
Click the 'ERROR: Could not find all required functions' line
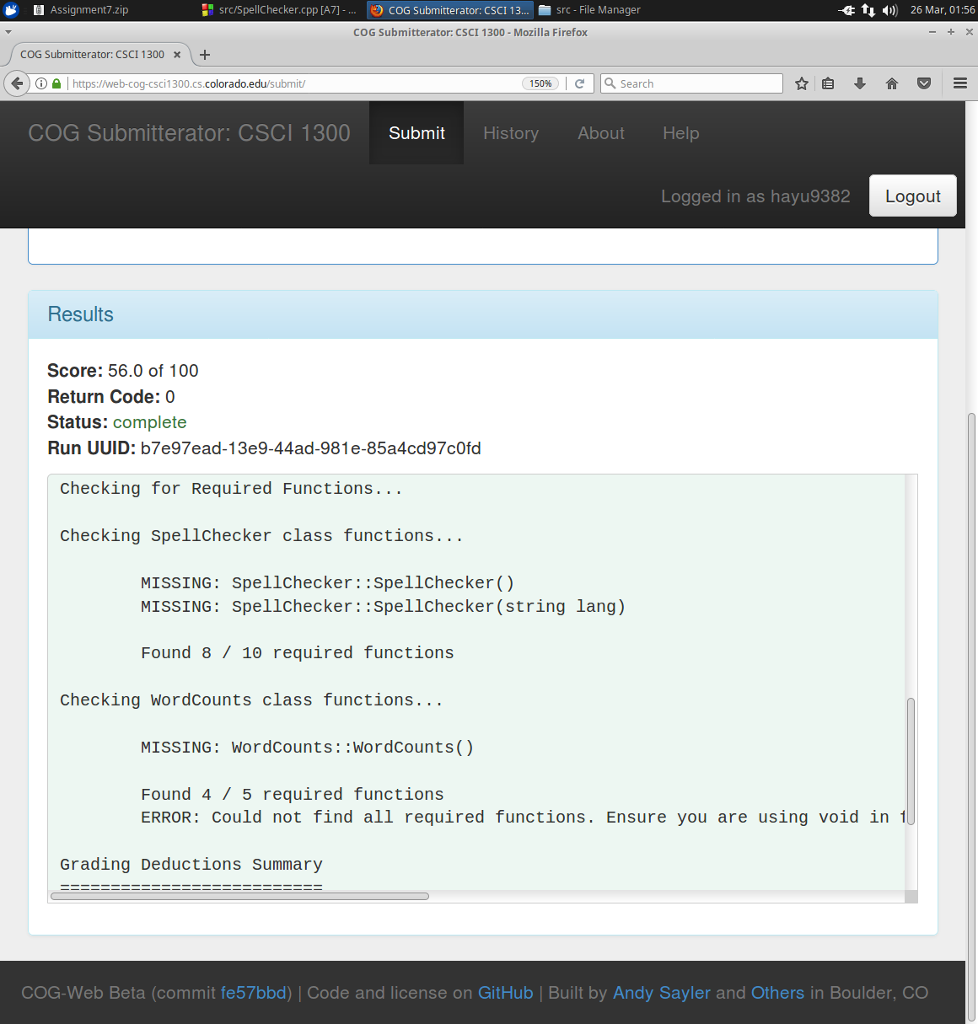pos(523,818)
